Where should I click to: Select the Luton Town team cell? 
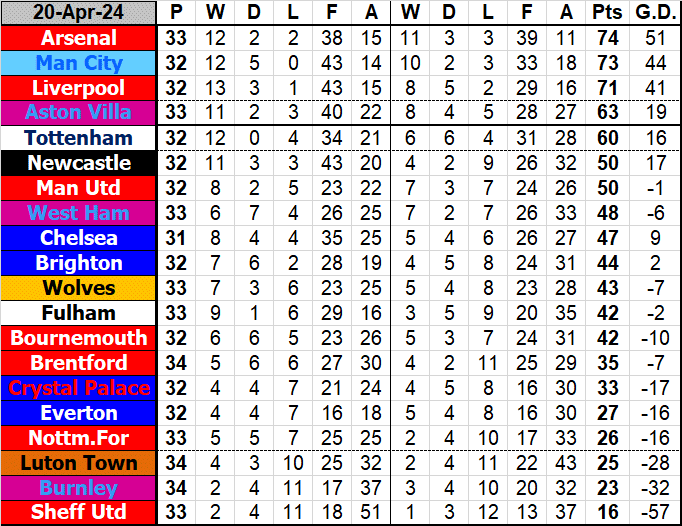(x=79, y=463)
